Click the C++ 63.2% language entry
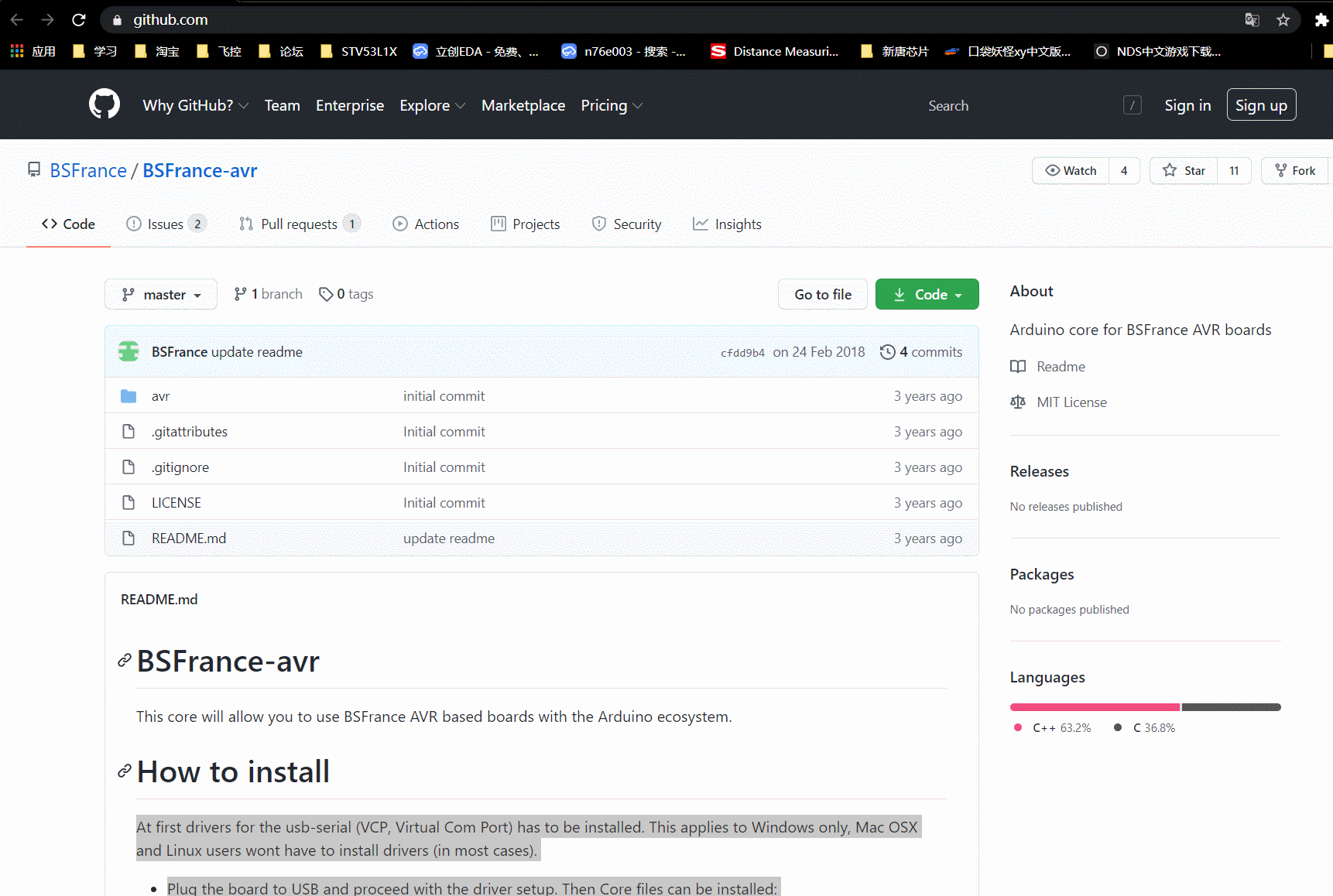Viewport: 1333px width, 896px height. (1053, 728)
